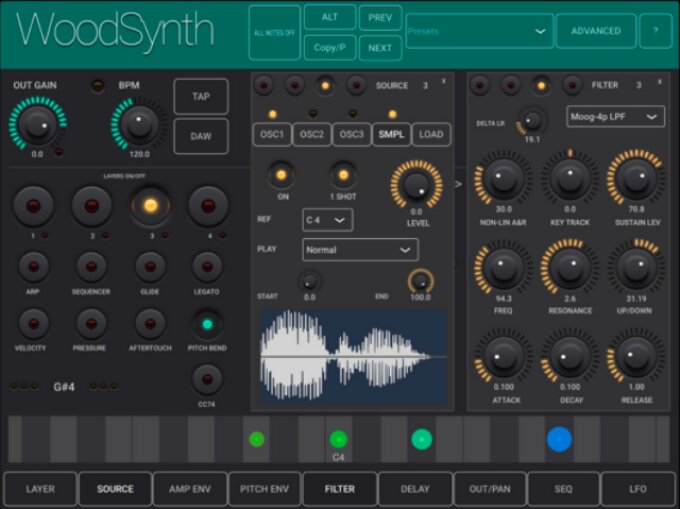
Task: Click the filter RESONANCE knob
Action: pyautogui.click(x=570, y=268)
